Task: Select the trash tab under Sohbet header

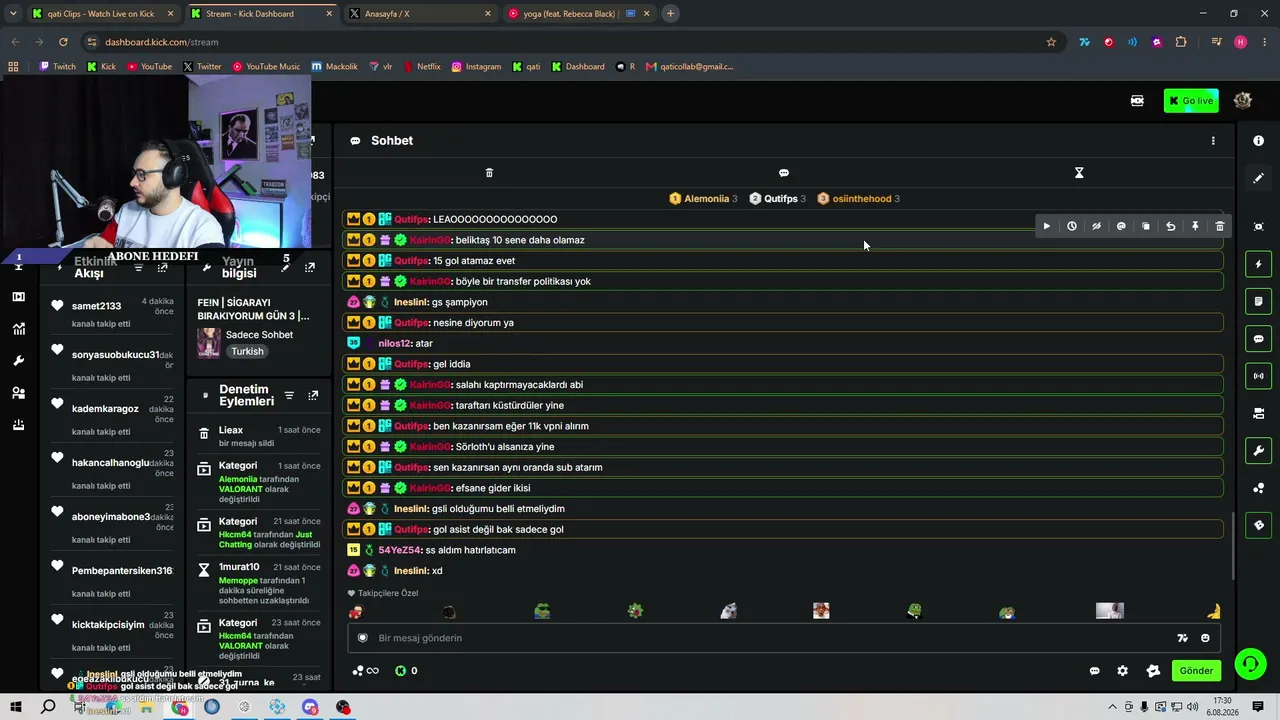Action: (489, 173)
